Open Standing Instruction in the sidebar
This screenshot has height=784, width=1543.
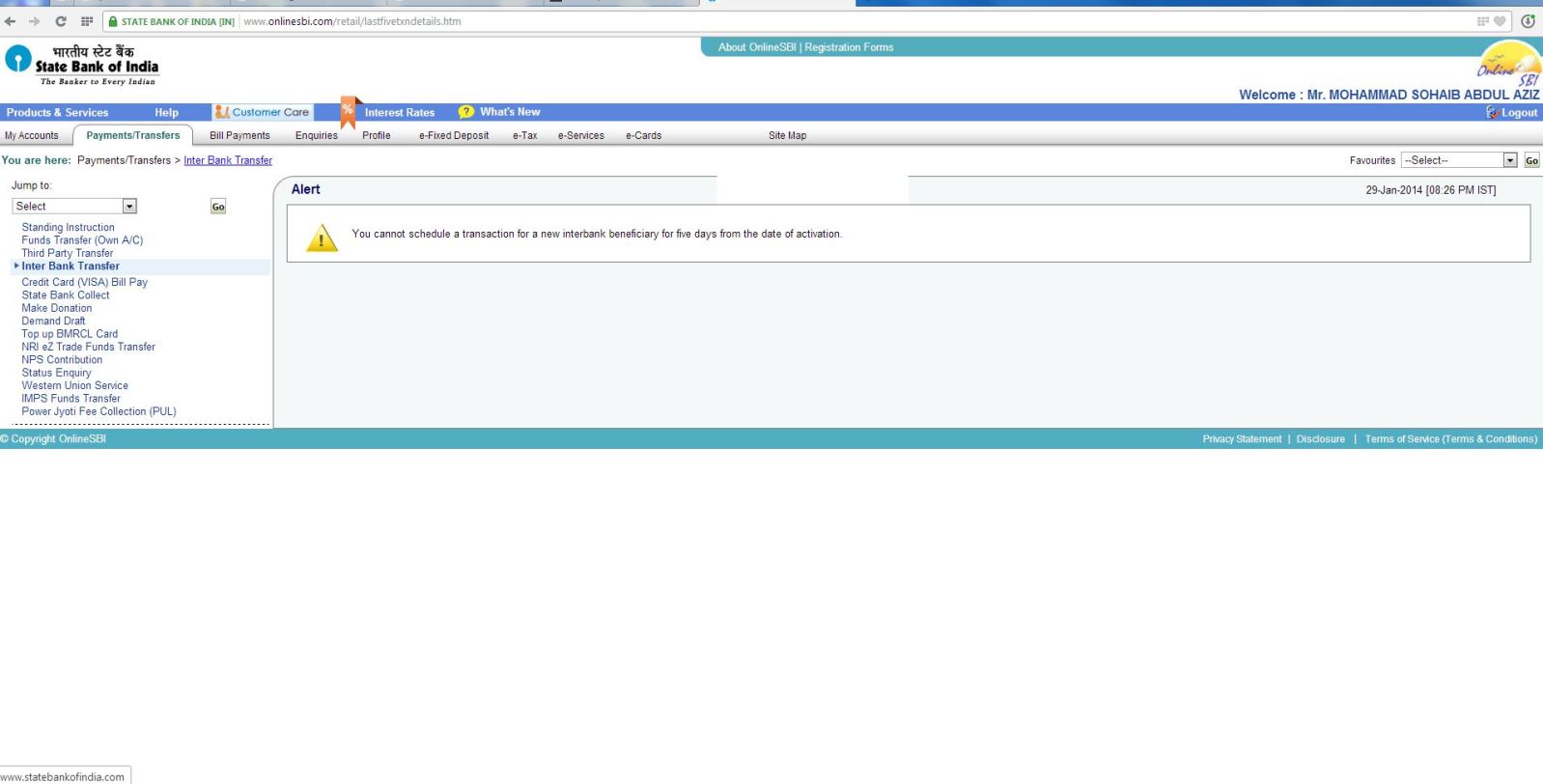(x=69, y=228)
